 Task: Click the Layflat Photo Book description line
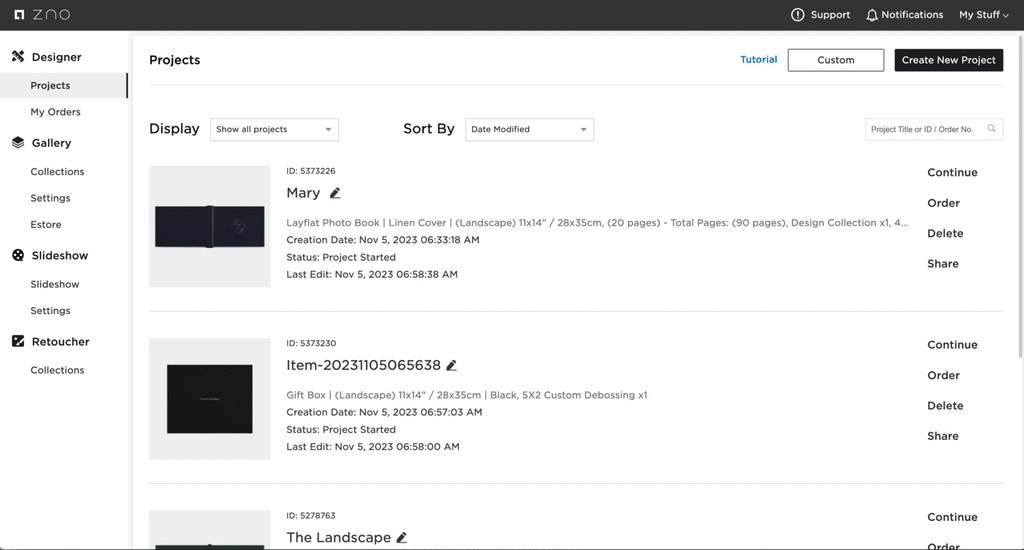pyautogui.click(x=597, y=223)
